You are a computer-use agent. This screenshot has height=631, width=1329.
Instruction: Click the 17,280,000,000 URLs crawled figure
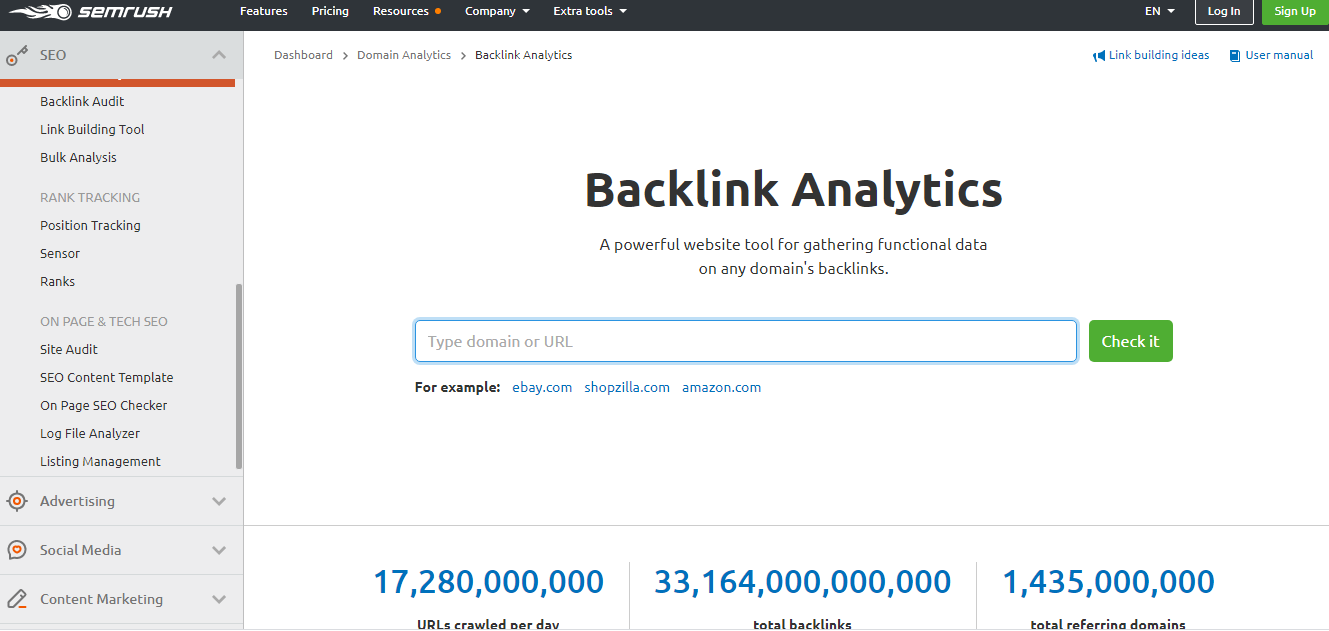pyautogui.click(x=488, y=582)
